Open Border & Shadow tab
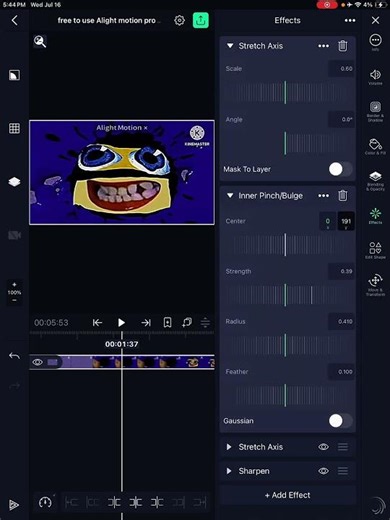The image size is (390, 520). [x=375, y=111]
